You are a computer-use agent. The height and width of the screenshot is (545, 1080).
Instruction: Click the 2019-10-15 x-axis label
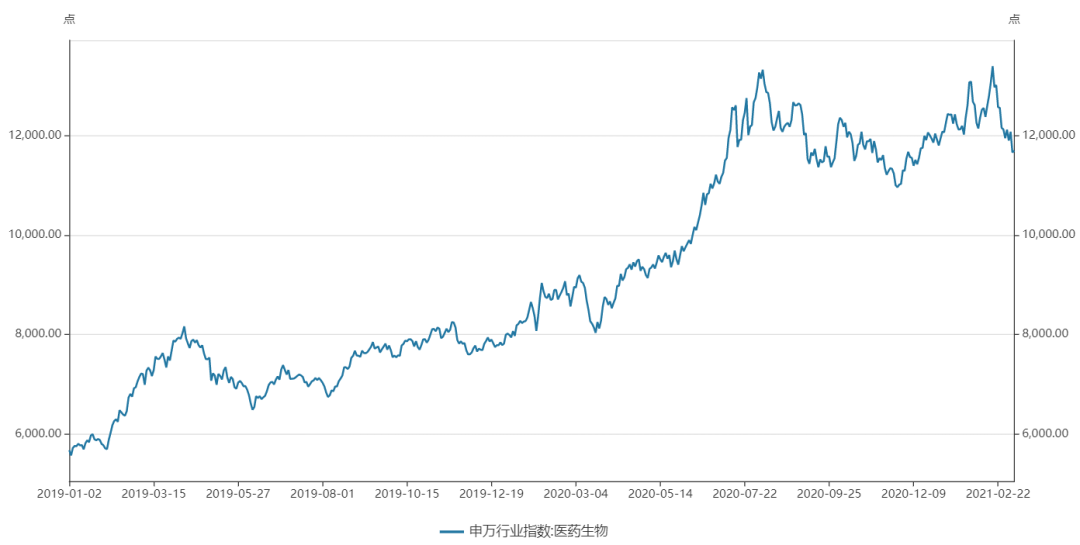406,494
